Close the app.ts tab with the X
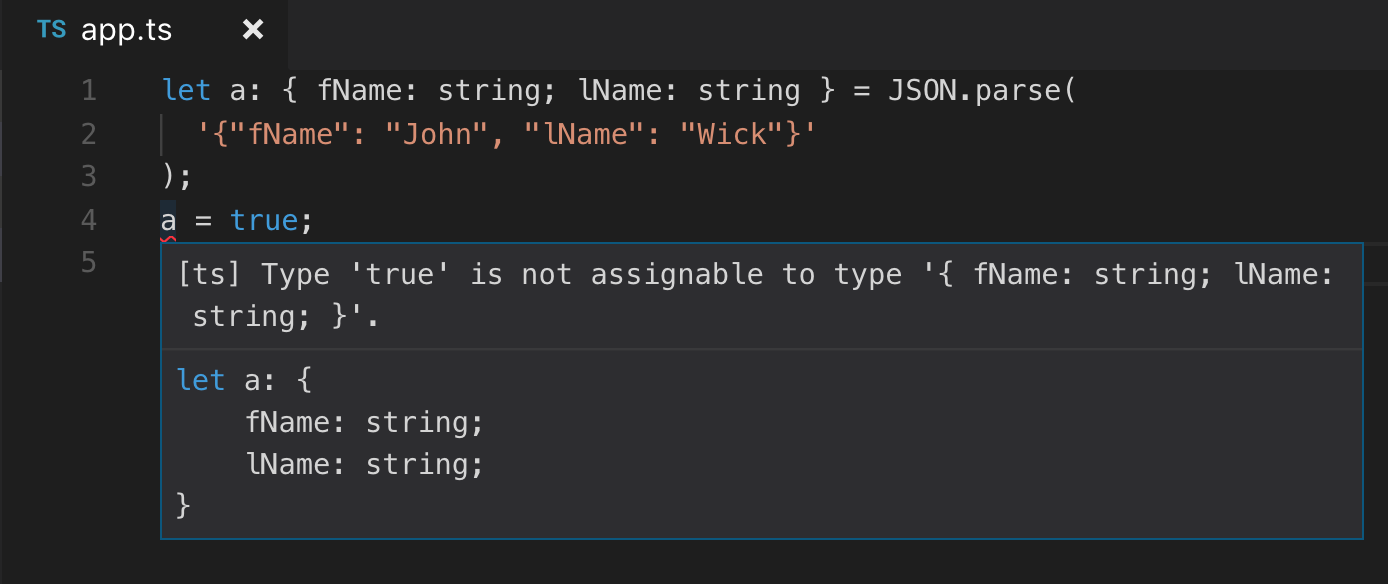Viewport: 1388px width, 584px height. (x=252, y=29)
